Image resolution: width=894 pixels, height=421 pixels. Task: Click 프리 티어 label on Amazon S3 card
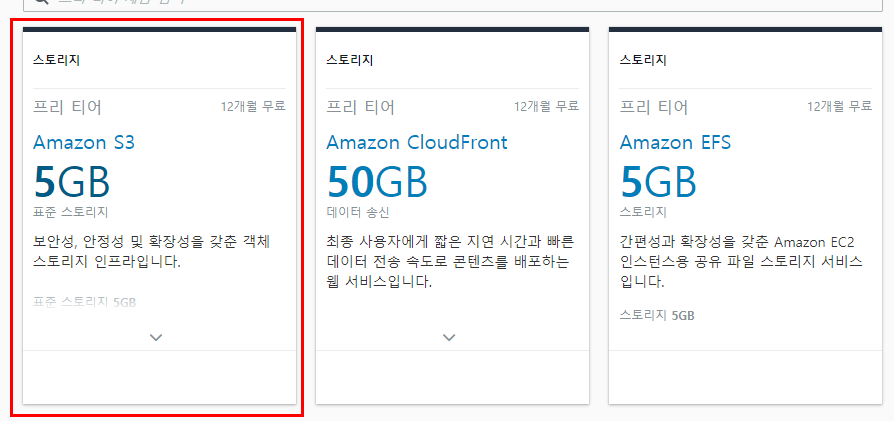(67, 107)
